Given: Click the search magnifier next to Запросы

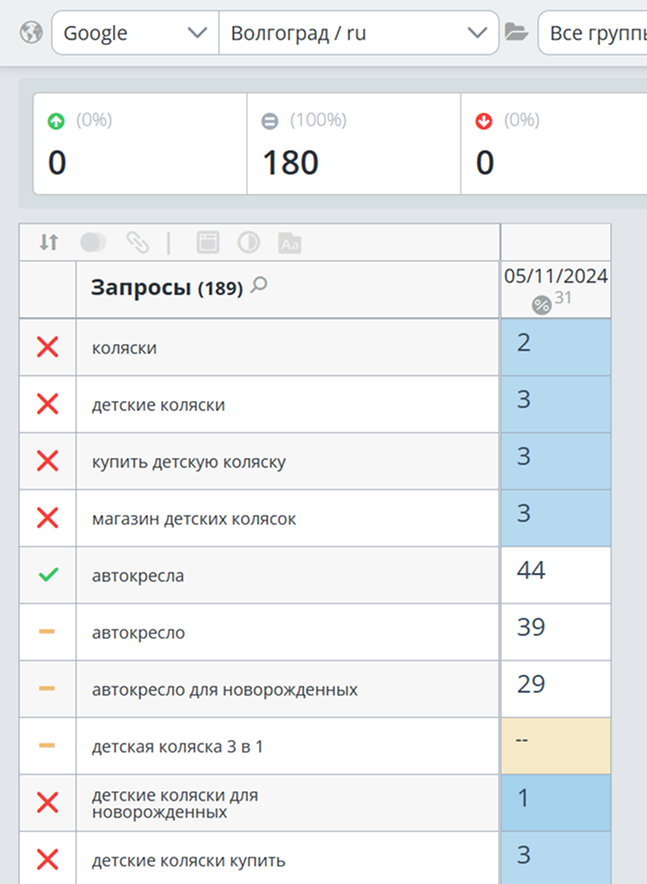Looking at the screenshot, I should (x=259, y=286).
